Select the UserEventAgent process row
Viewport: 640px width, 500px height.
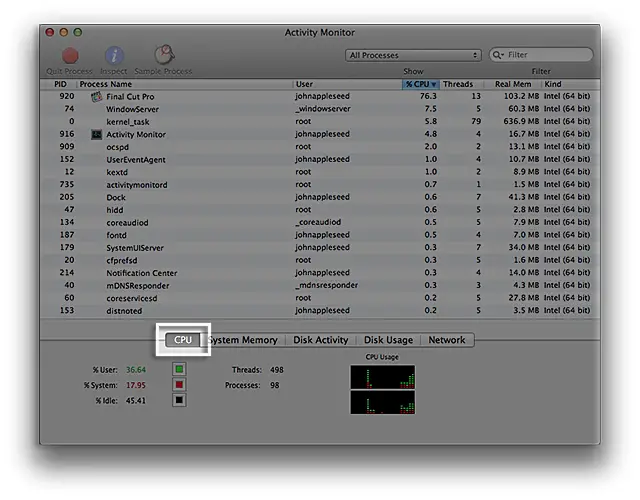pyautogui.click(x=320, y=159)
